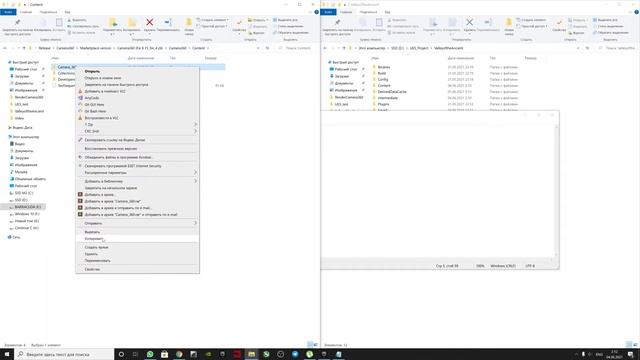Click the Notepad window vertical scrollbar

(556, 191)
